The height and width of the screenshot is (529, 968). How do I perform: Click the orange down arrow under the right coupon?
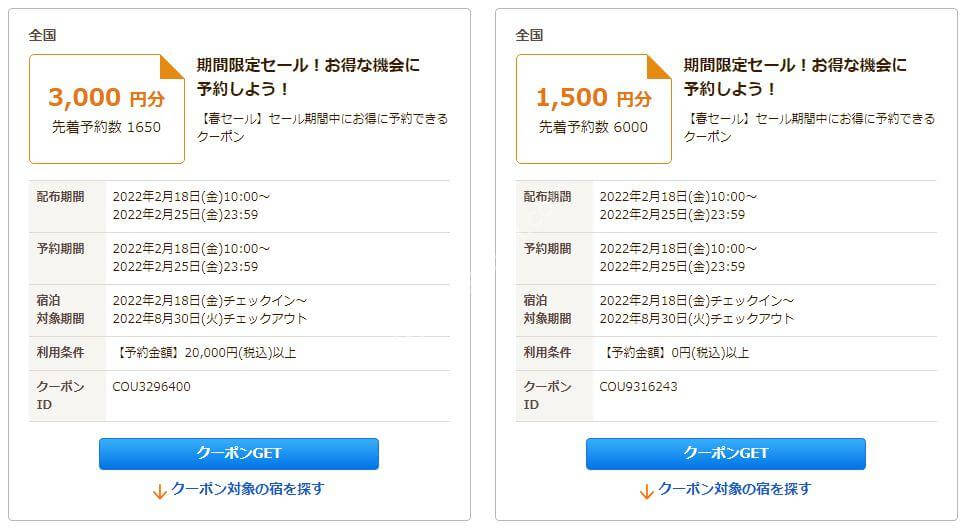(646, 491)
